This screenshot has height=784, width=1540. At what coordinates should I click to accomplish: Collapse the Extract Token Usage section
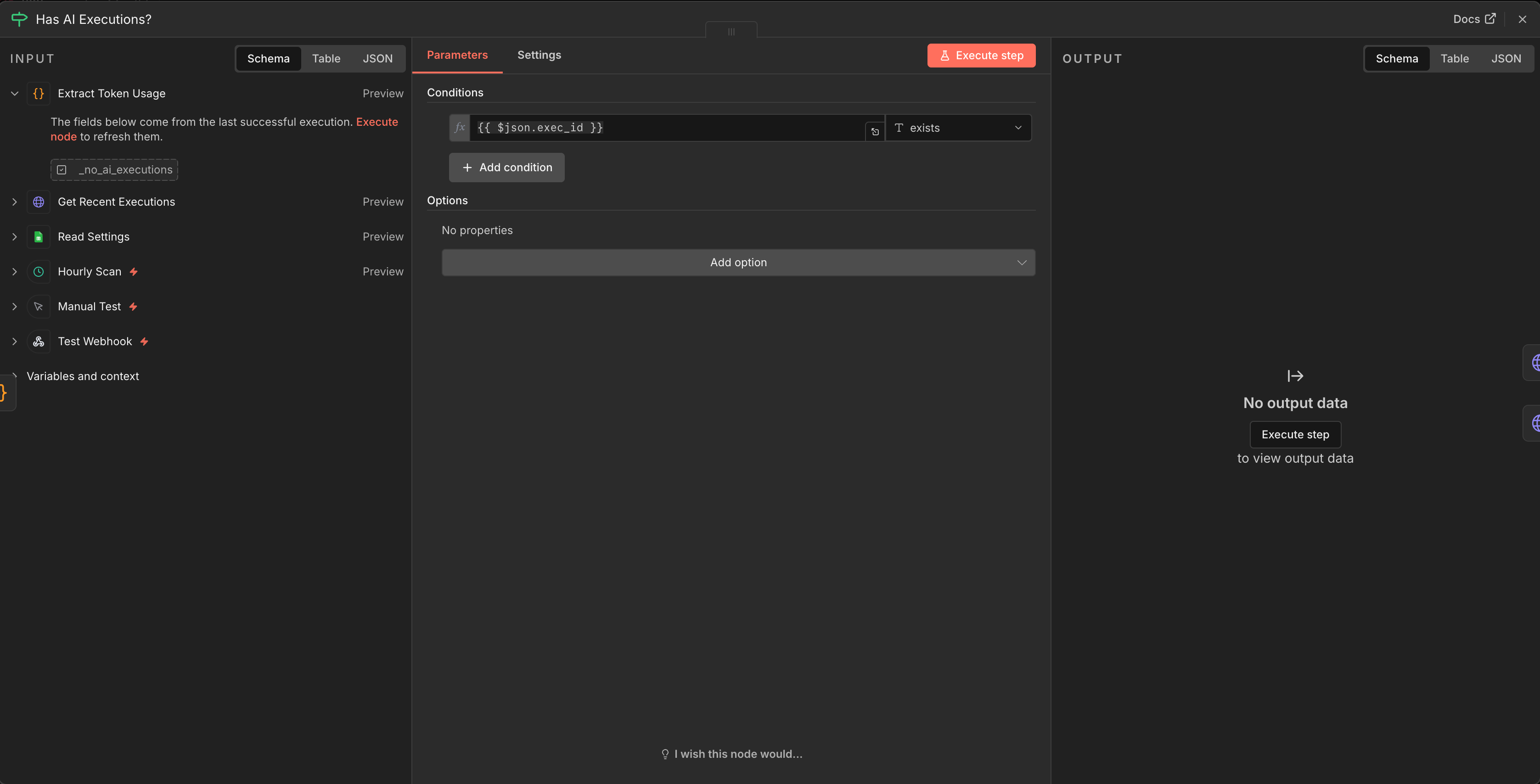[15, 94]
